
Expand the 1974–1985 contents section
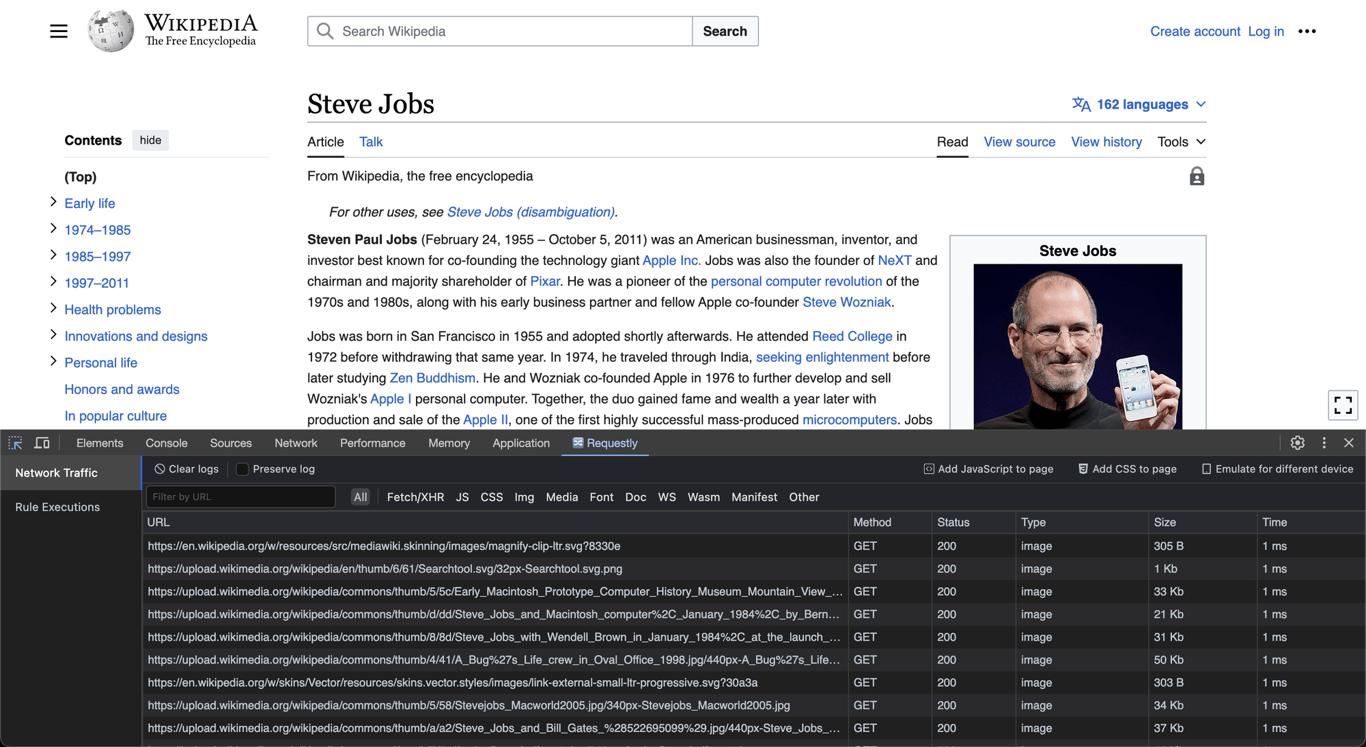53,229
